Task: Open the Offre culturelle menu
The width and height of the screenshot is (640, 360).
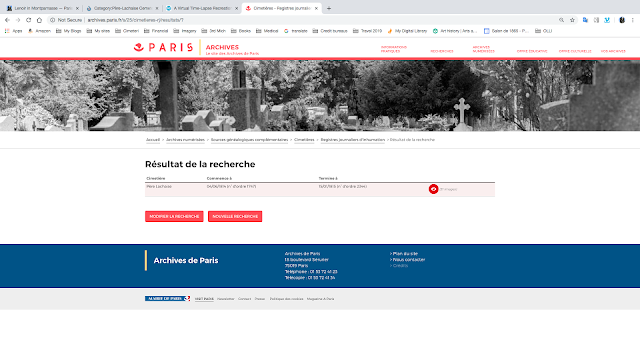Action: point(575,51)
